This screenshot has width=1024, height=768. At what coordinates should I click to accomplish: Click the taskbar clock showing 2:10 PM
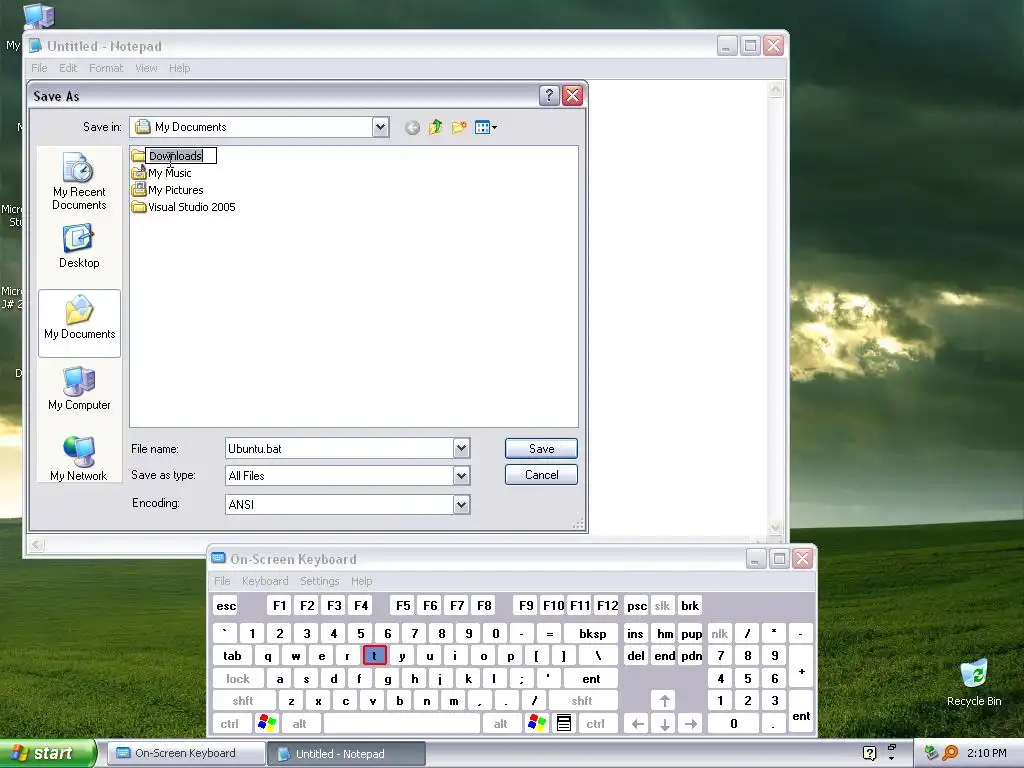point(986,753)
